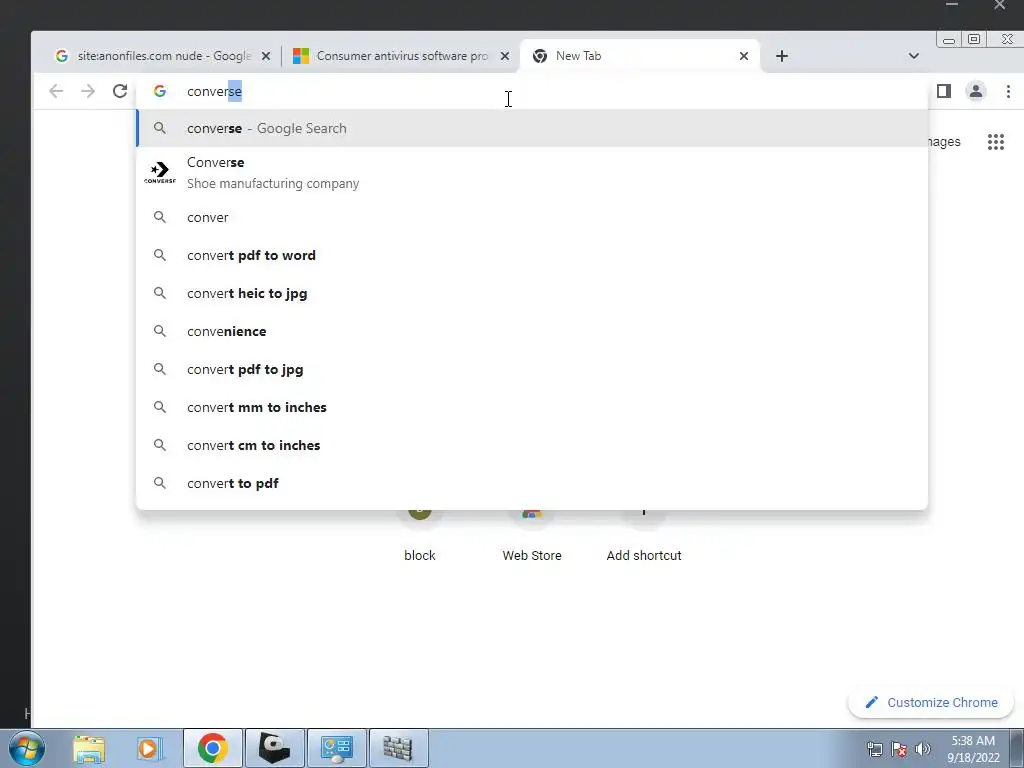Choose 'convert cm to inches' suggestion
This screenshot has height=768, width=1024.
pyautogui.click(x=532, y=445)
